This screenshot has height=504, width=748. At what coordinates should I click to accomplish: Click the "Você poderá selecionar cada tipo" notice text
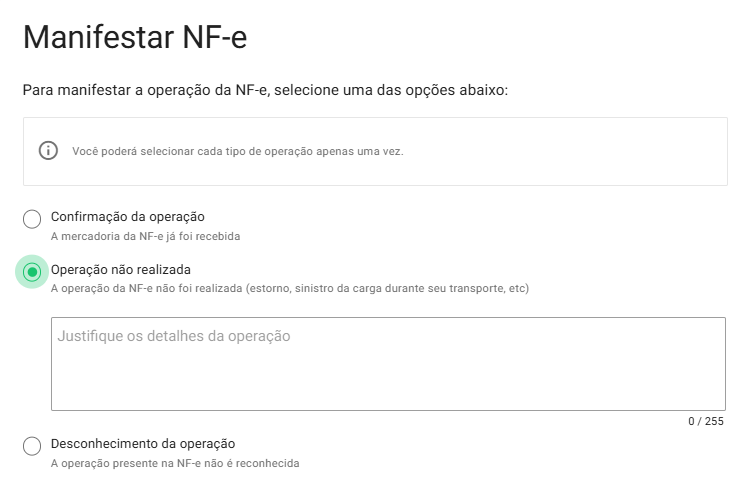[237, 152]
